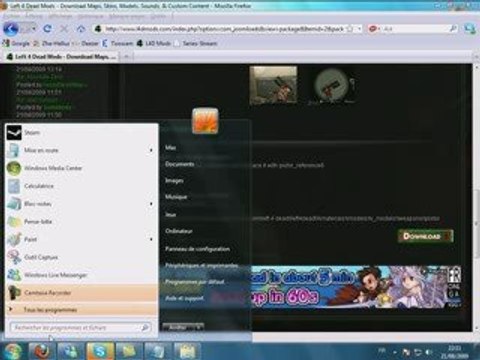The width and height of the screenshot is (480, 360).
Task: Click the Arrêter shutdown button
Action: click(178, 327)
